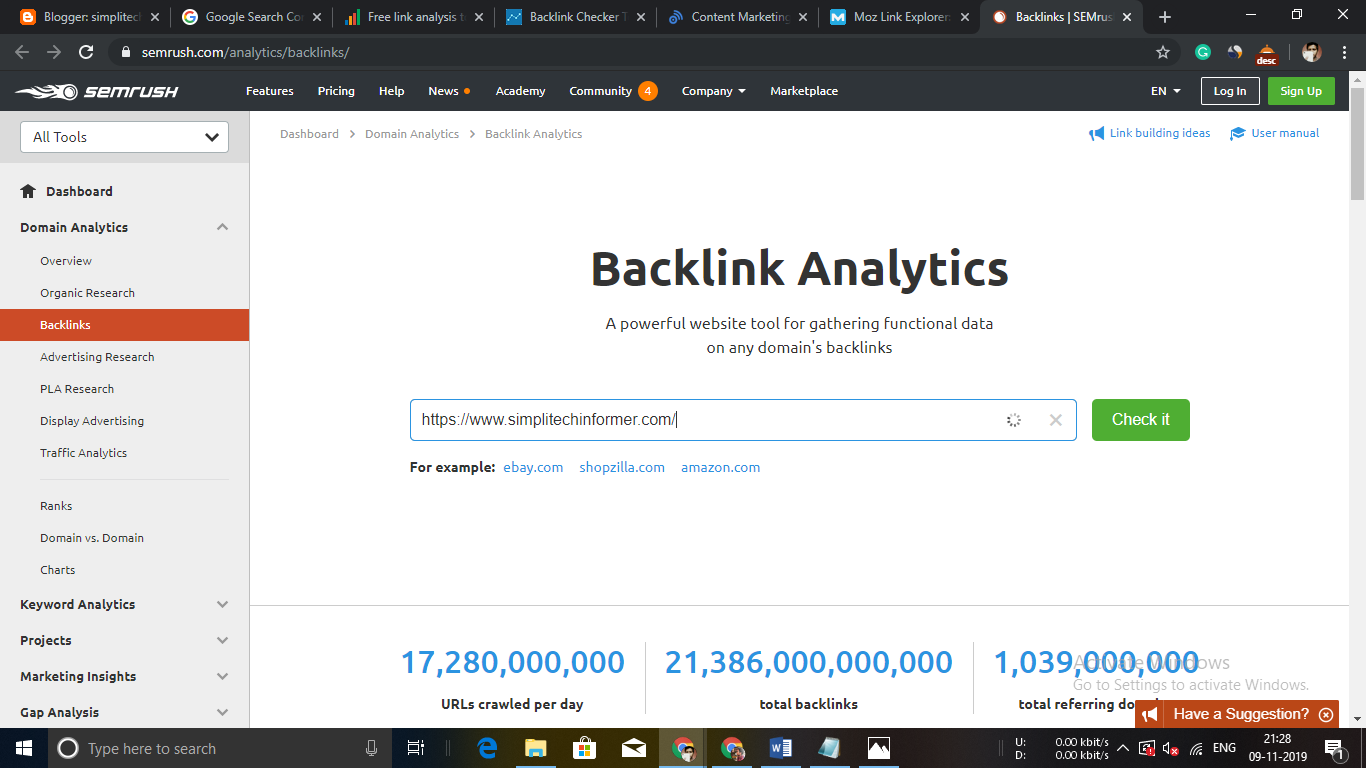Image resolution: width=1366 pixels, height=768 pixels.
Task: Launch Microsoft Edge from the taskbar
Action: [x=488, y=748]
